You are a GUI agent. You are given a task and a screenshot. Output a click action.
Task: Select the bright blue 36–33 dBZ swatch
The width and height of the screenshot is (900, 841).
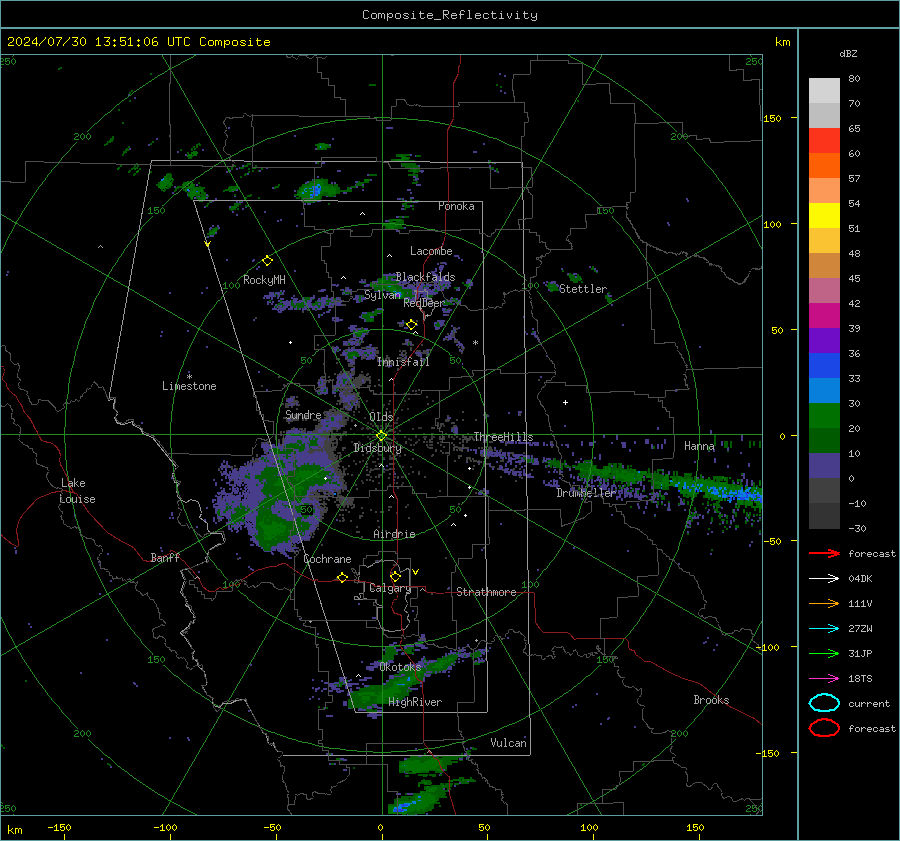824,365
